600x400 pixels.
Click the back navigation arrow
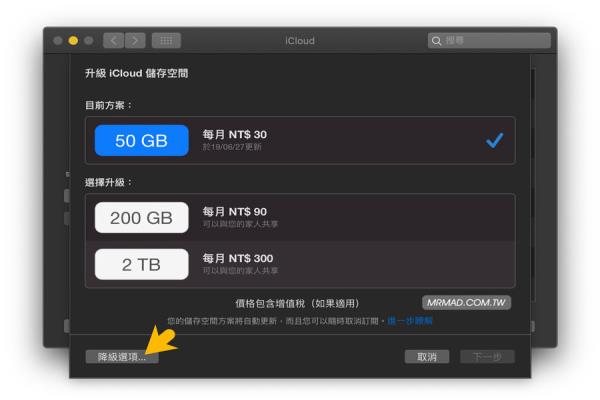click(114, 41)
